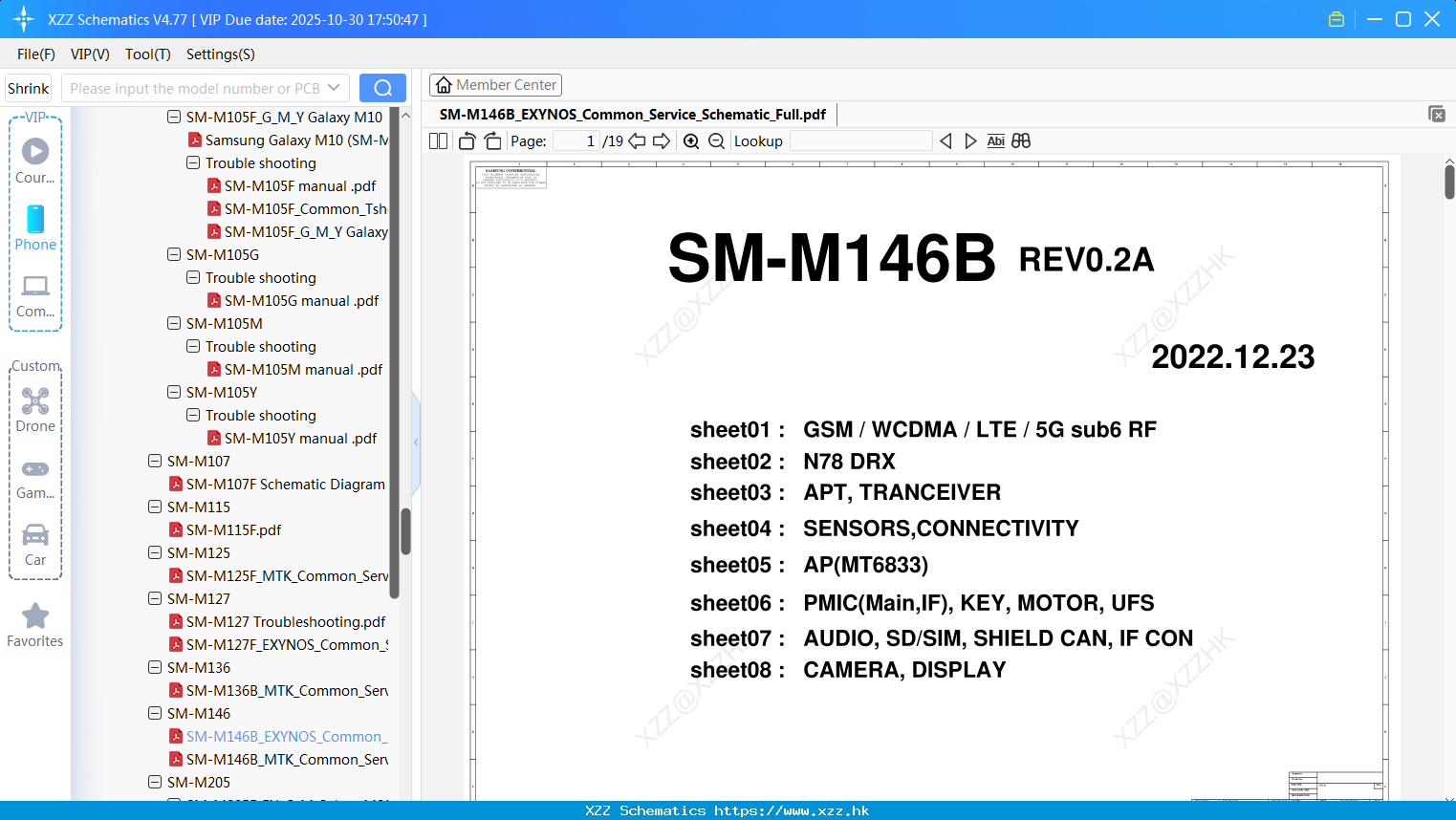Image resolution: width=1456 pixels, height=820 pixels.
Task: Open SM-M127F_EXYNOS_Common PDF
Action: [x=287, y=645]
